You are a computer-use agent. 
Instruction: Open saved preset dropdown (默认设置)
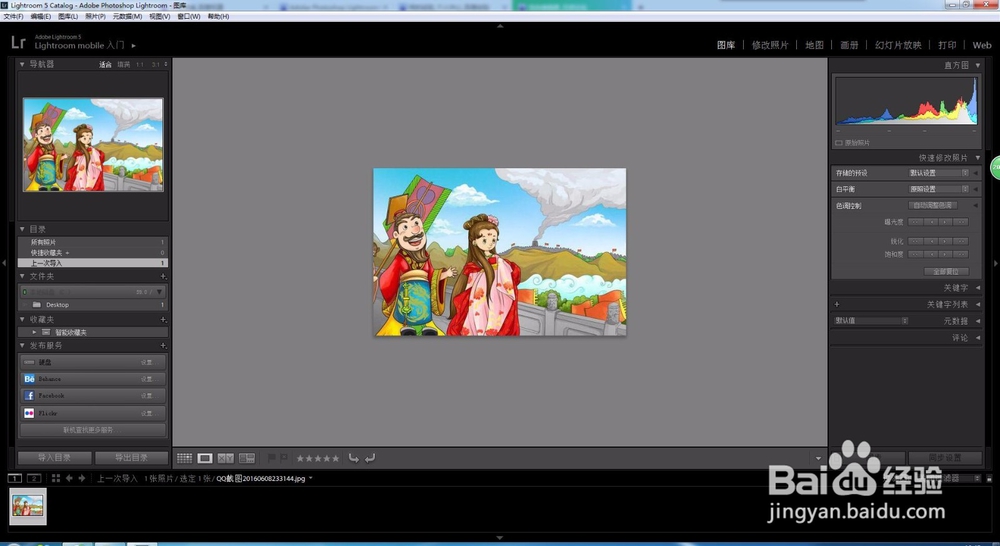coord(939,173)
